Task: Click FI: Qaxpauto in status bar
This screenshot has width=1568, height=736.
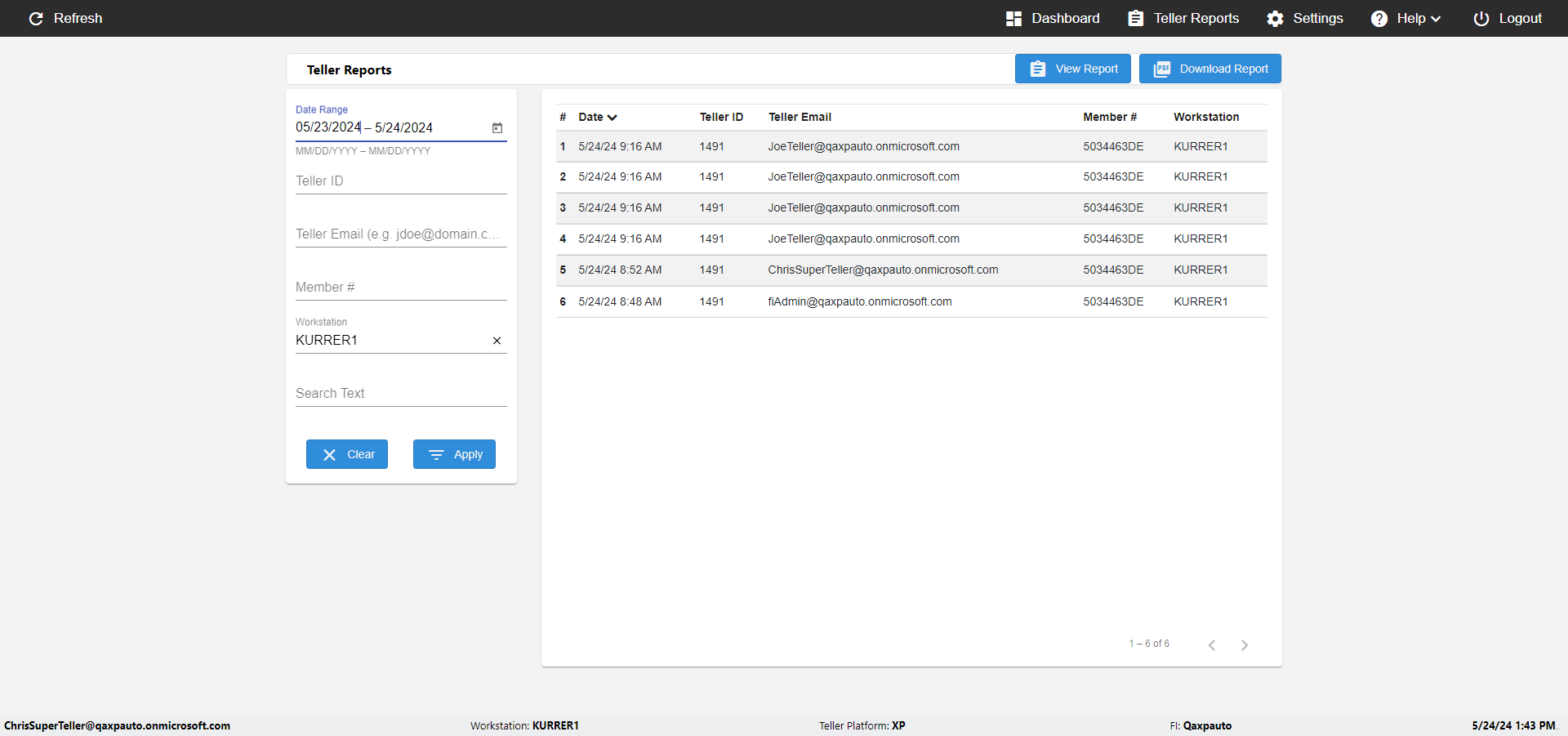Action: tap(1200, 725)
